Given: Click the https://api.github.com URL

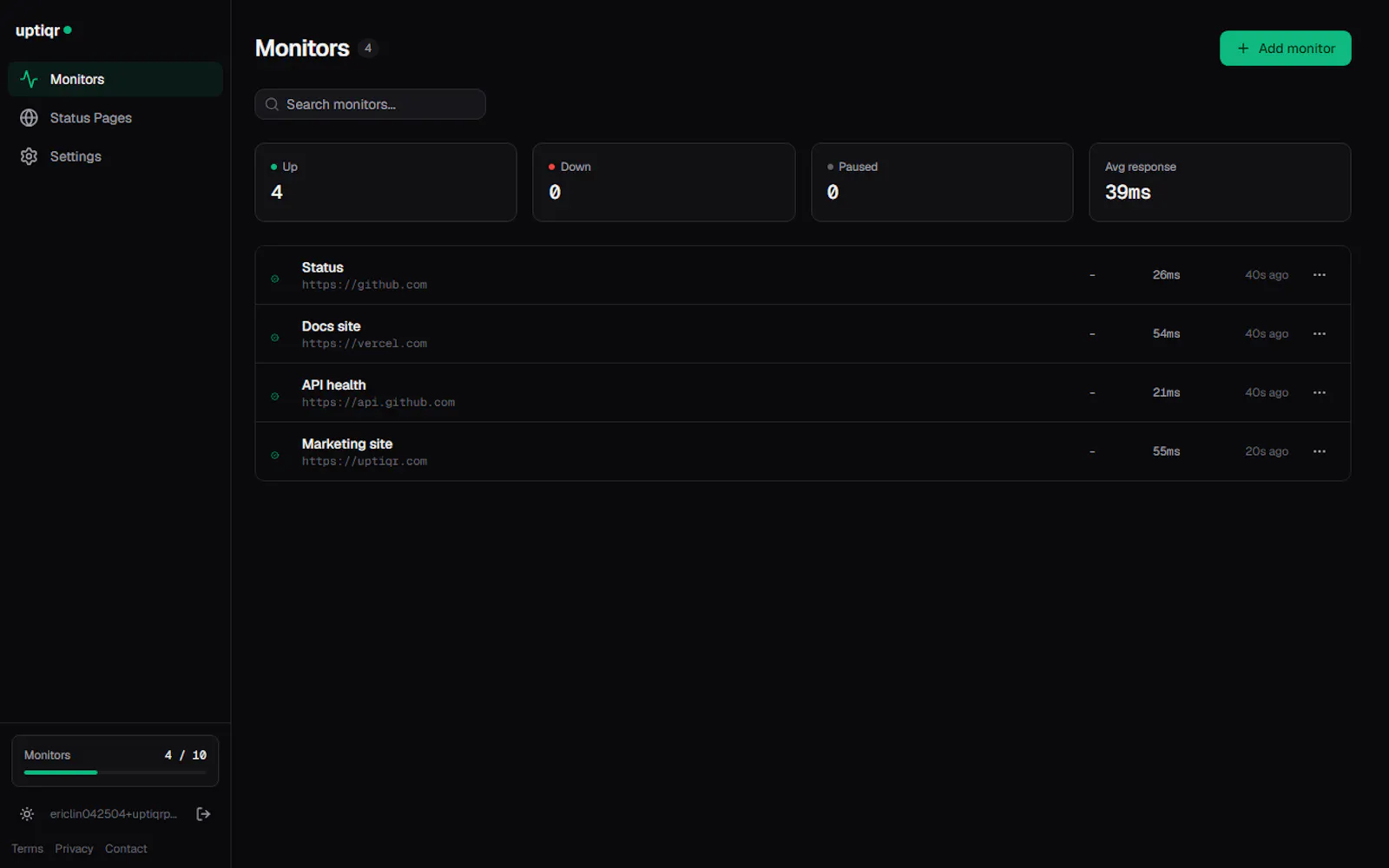Looking at the screenshot, I should [379, 403].
